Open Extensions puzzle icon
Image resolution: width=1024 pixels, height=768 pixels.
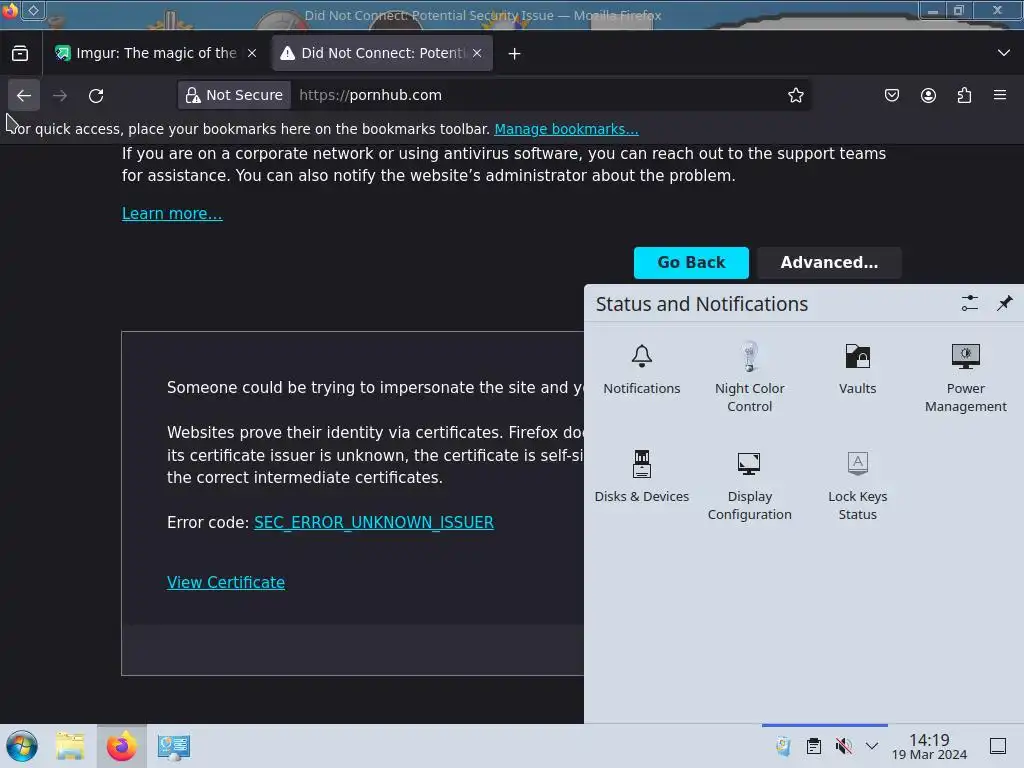click(964, 95)
